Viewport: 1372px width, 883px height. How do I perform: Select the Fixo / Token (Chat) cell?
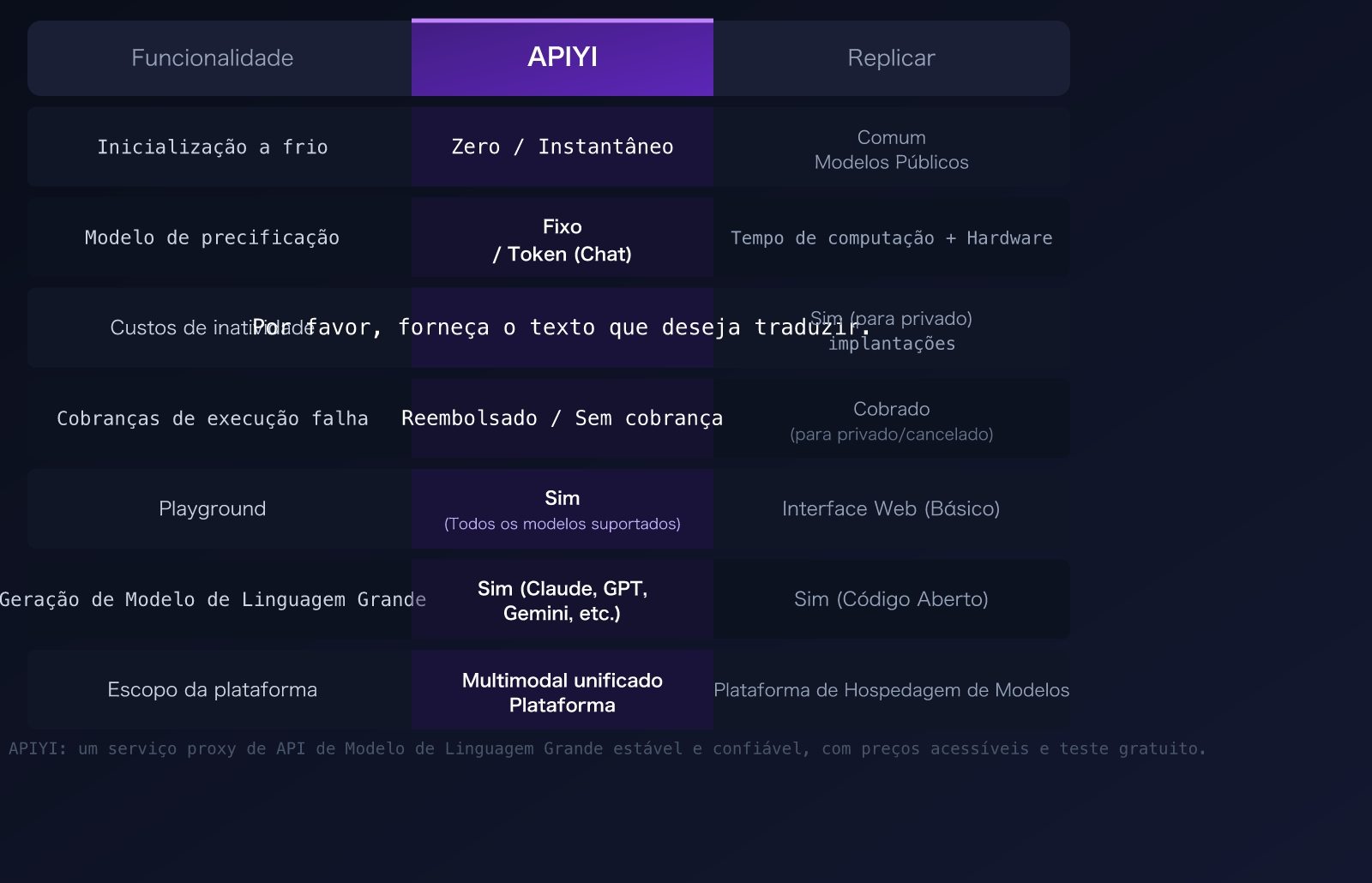click(x=562, y=240)
